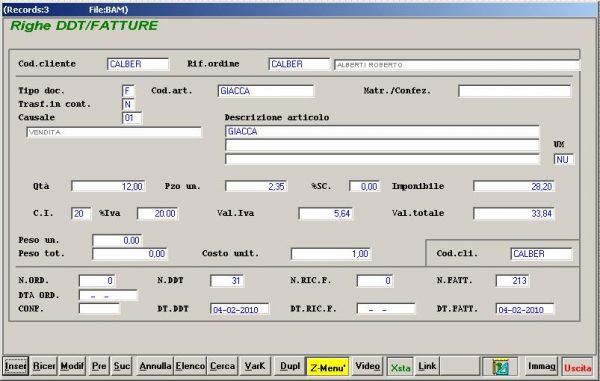
Task: Duplicate record with Dupl button
Action: 290,366
